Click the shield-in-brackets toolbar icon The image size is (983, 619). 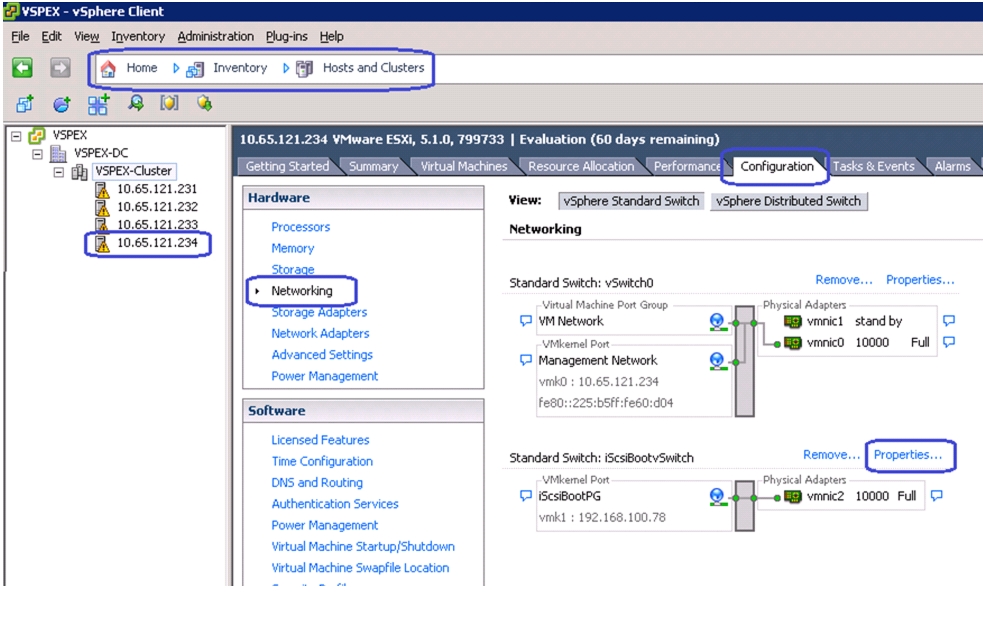(x=169, y=103)
